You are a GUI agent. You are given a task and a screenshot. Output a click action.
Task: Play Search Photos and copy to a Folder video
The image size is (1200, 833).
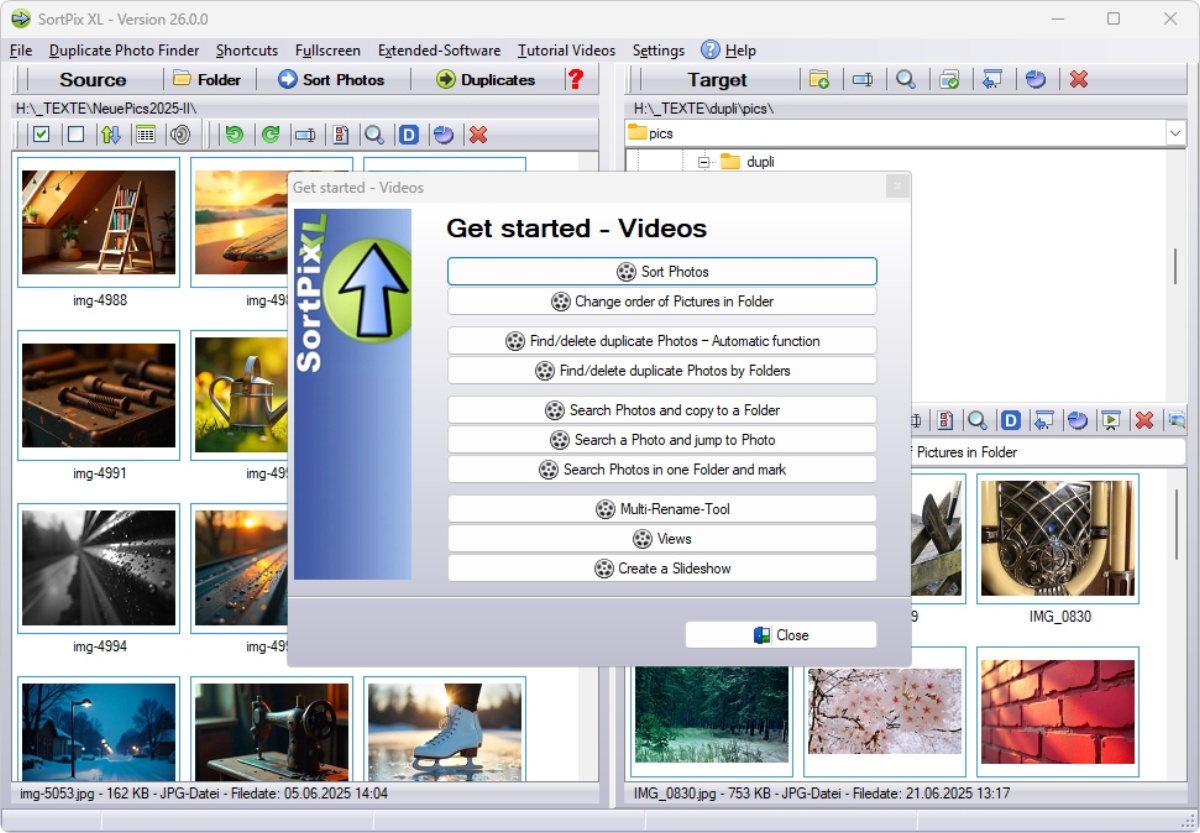point(662,410)
